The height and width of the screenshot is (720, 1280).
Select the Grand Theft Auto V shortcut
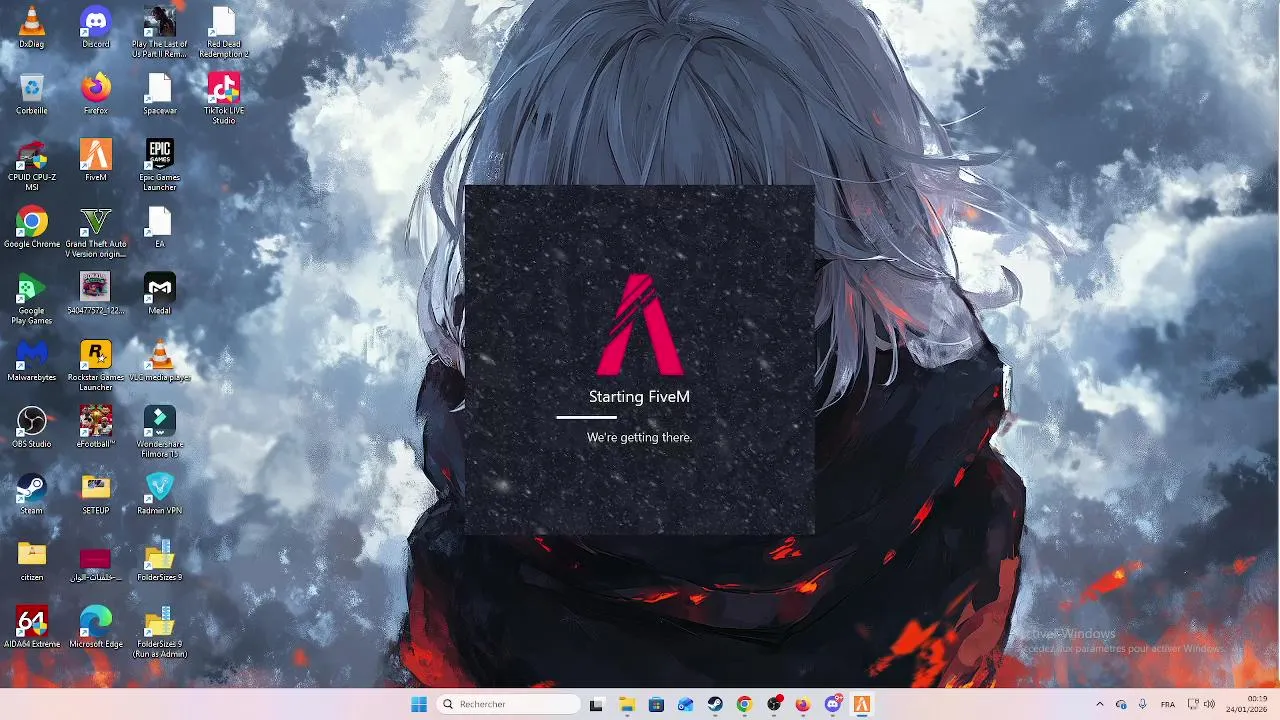point(96,232)
